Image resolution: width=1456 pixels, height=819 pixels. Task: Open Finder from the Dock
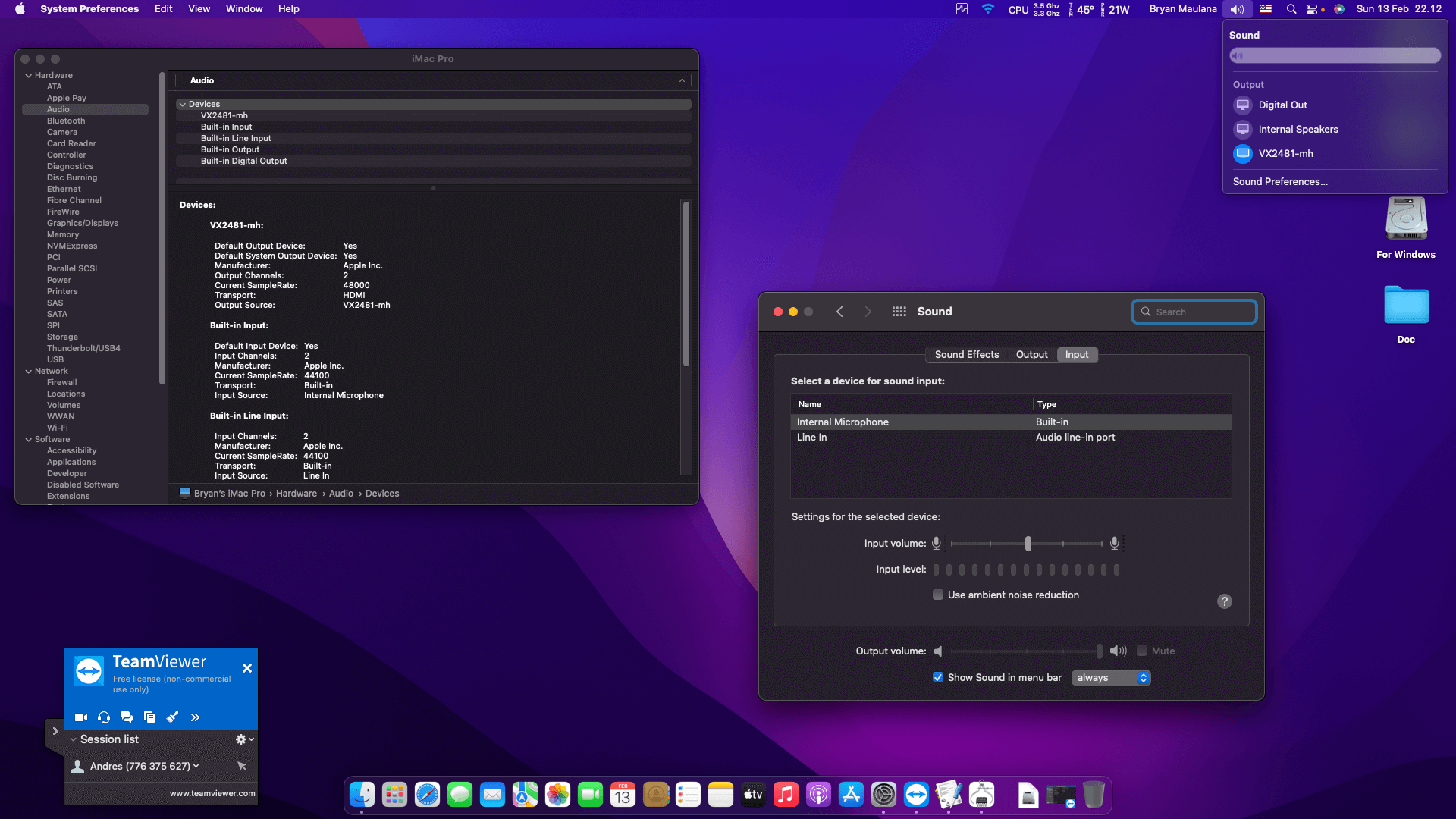click(x=362, y=795)
